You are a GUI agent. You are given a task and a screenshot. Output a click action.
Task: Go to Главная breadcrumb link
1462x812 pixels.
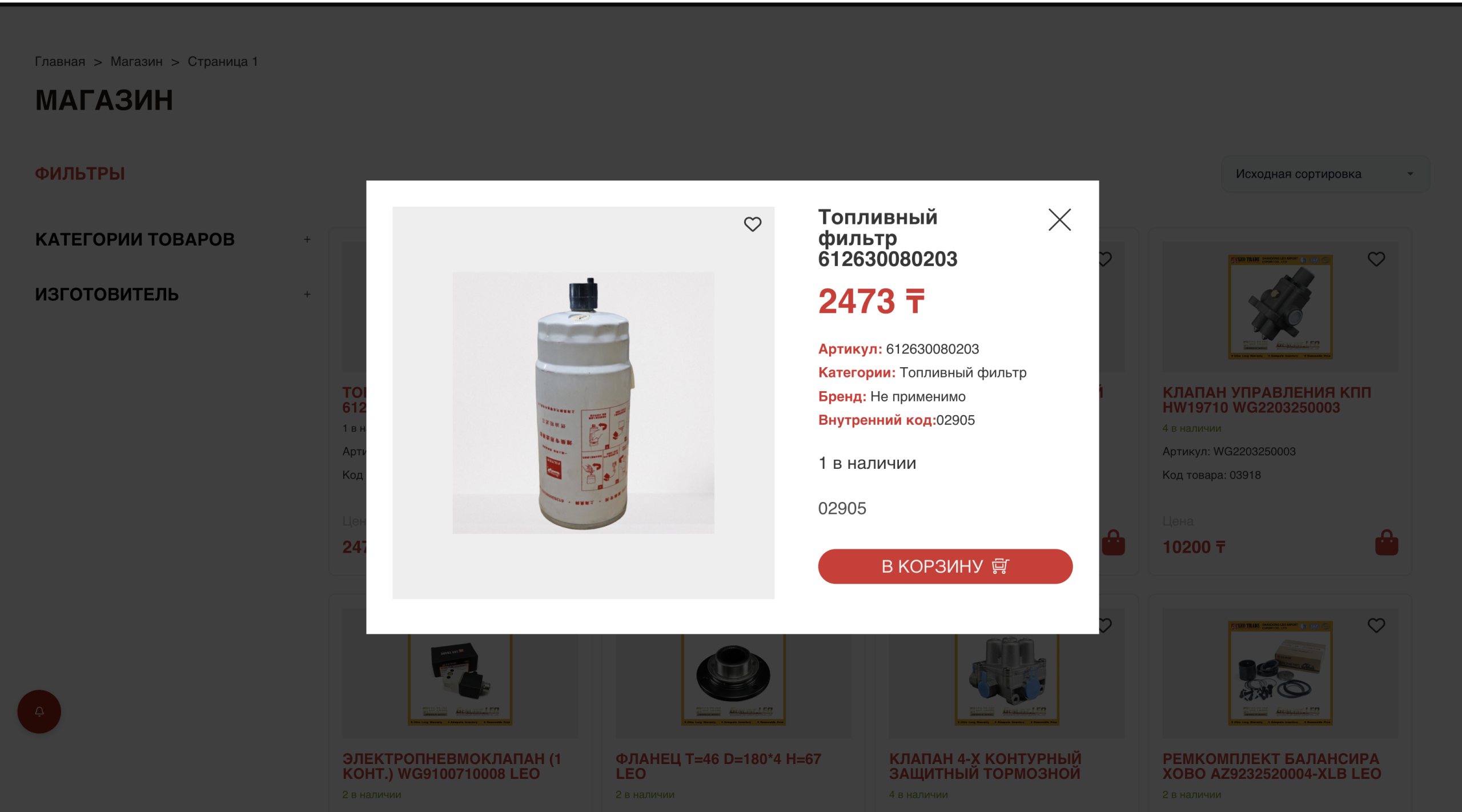point(60,61)
